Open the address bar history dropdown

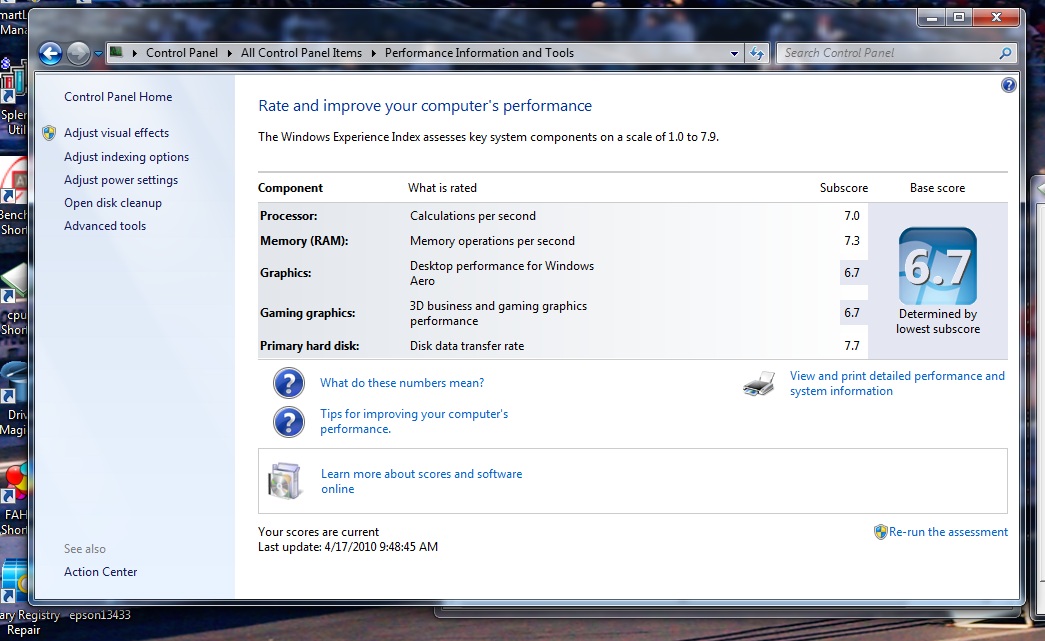[x=734, y=53]
